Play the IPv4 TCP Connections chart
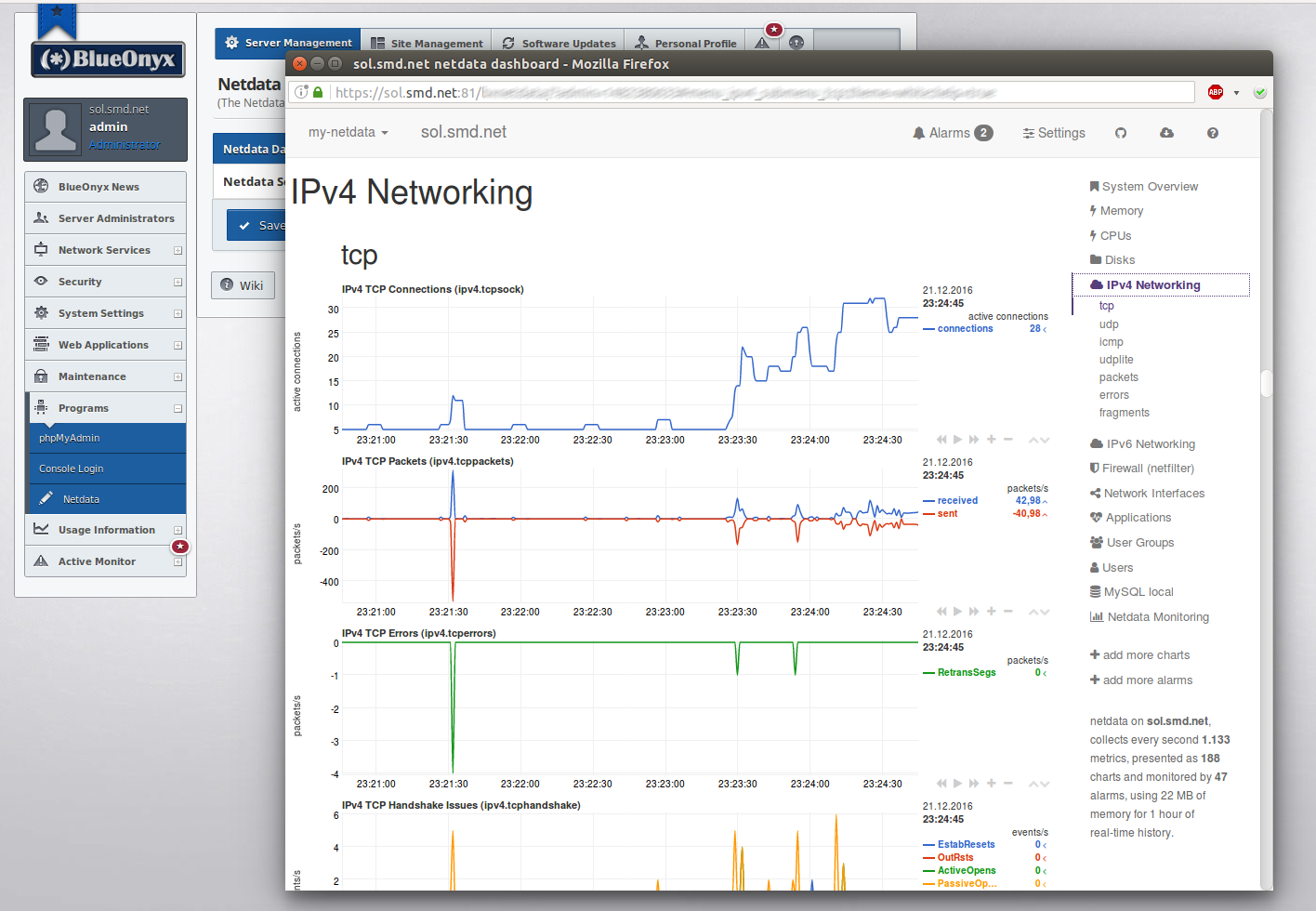1316x911 pixels. coord(958,440)
